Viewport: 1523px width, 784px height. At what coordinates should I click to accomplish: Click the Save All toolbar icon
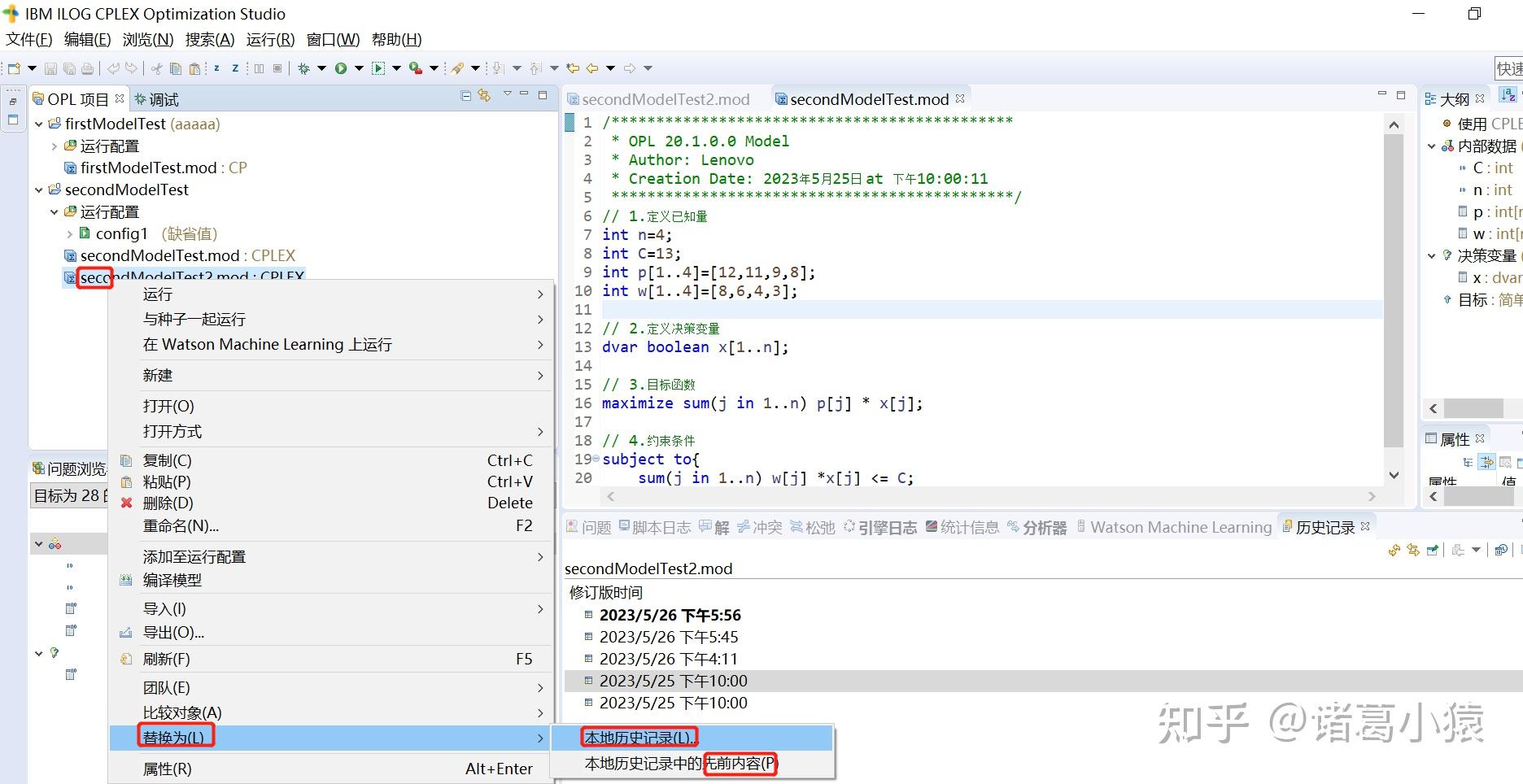tap(69, 68)
